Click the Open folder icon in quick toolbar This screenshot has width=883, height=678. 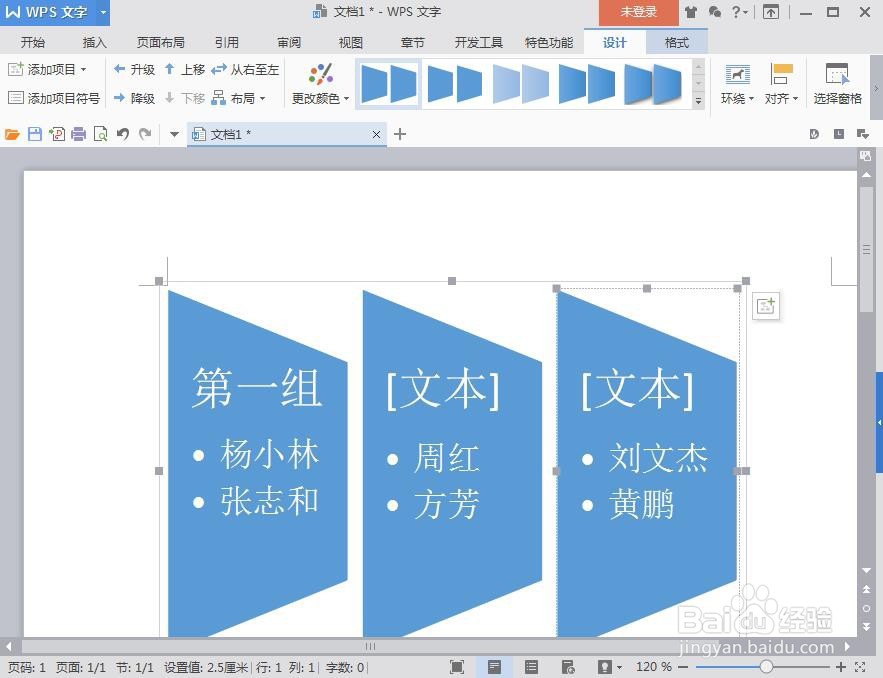pyautogui.click(x=12, y=134)
